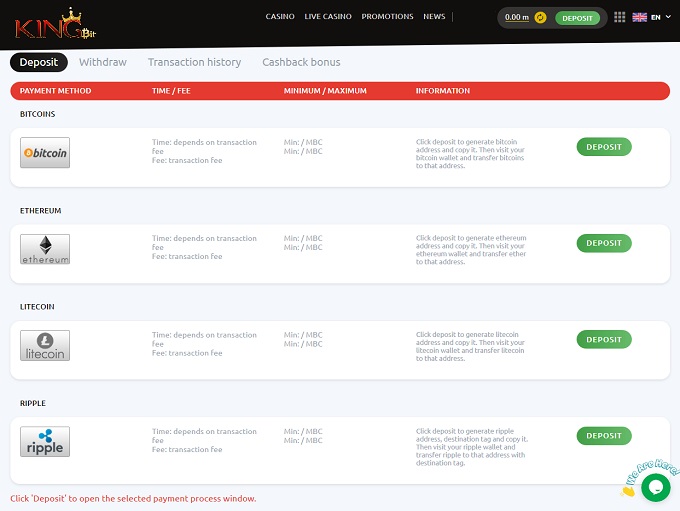Click the Ethereum payment logo

45,249
